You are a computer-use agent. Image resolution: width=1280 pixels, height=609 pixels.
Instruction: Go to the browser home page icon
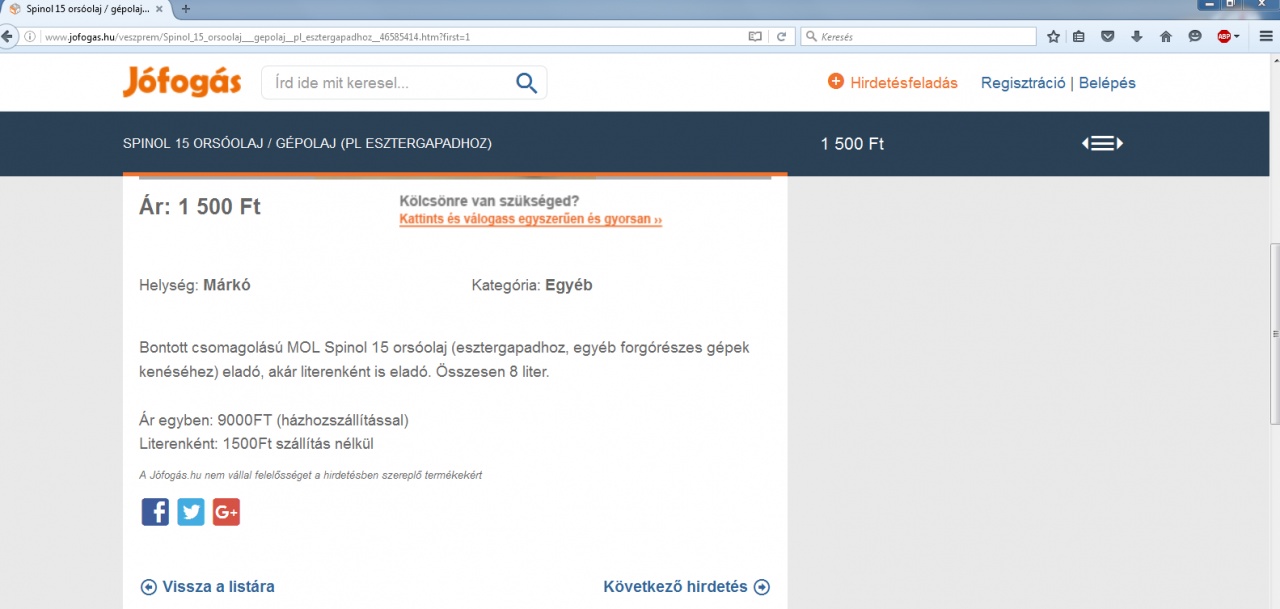coord(1166,37)
